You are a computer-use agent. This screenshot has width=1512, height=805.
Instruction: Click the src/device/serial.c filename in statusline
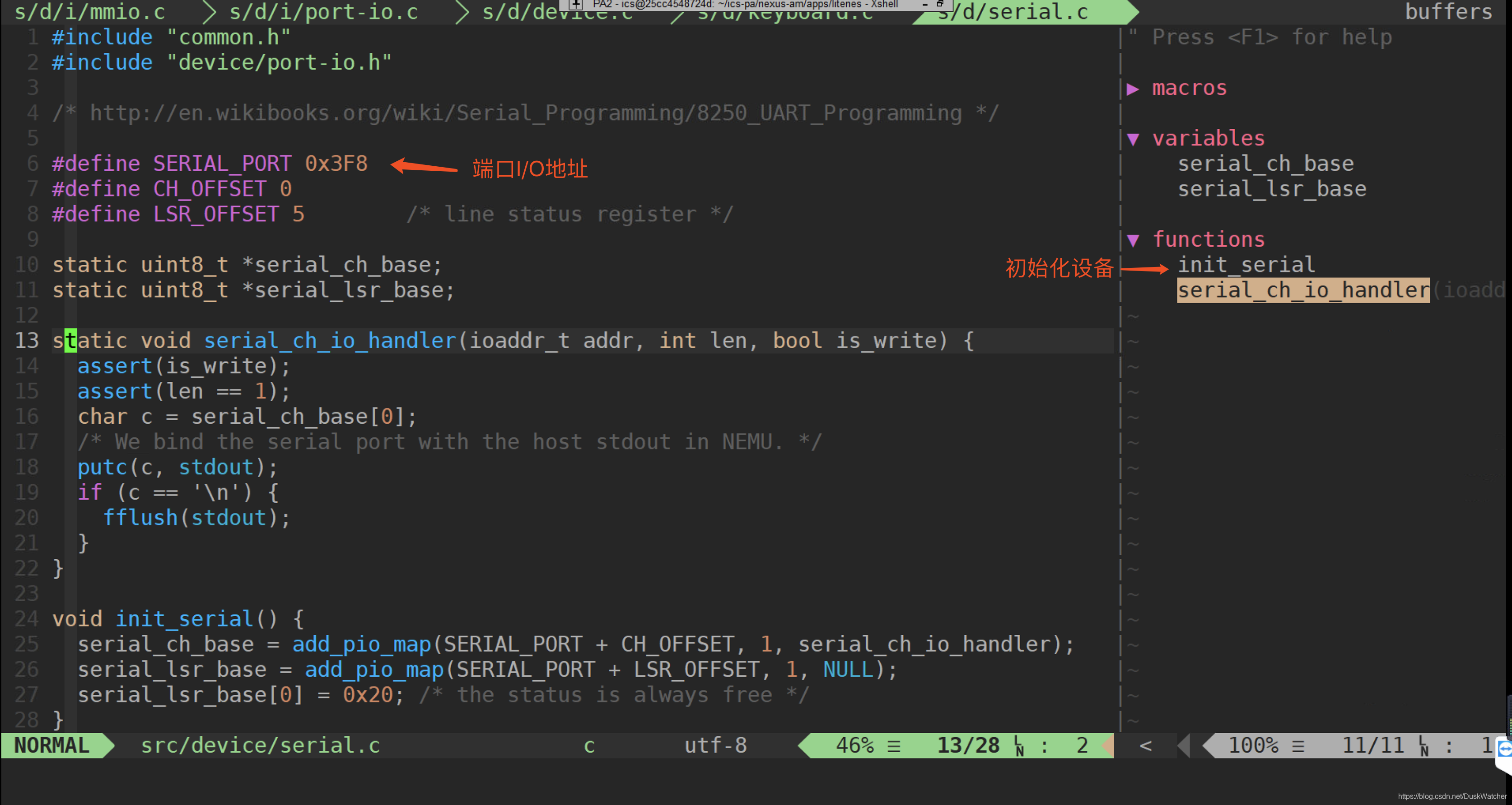click(x=260, y=745)
